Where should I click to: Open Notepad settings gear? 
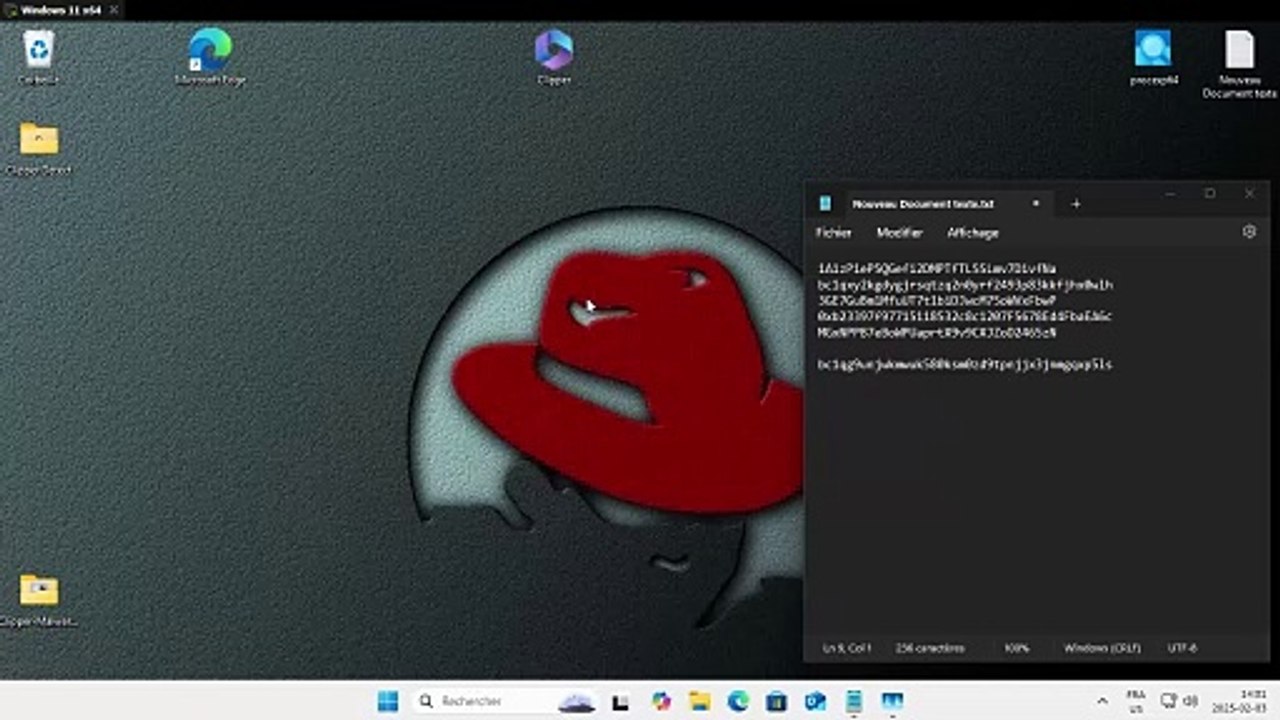(x=1249, y=232)
